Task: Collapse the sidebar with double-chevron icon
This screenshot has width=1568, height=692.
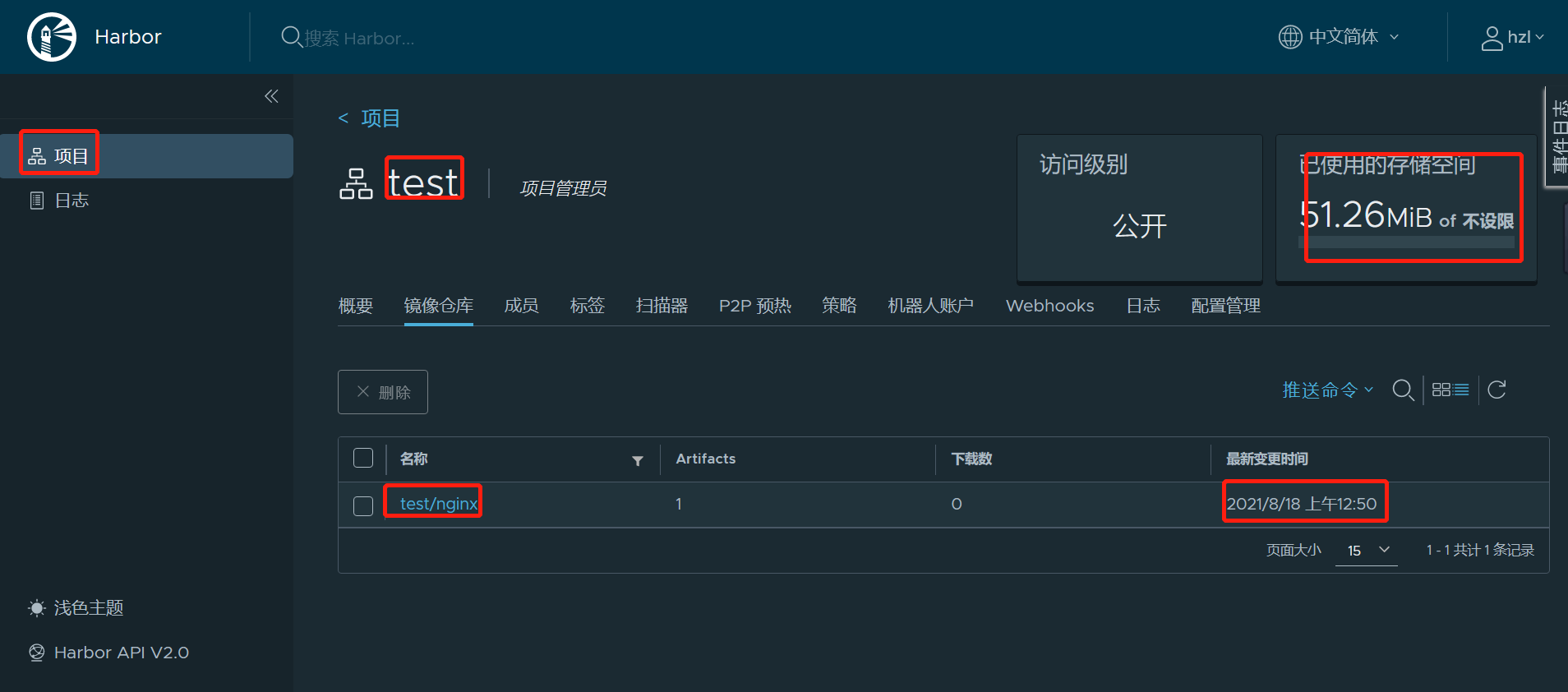Action: click(x=271, y=96)
